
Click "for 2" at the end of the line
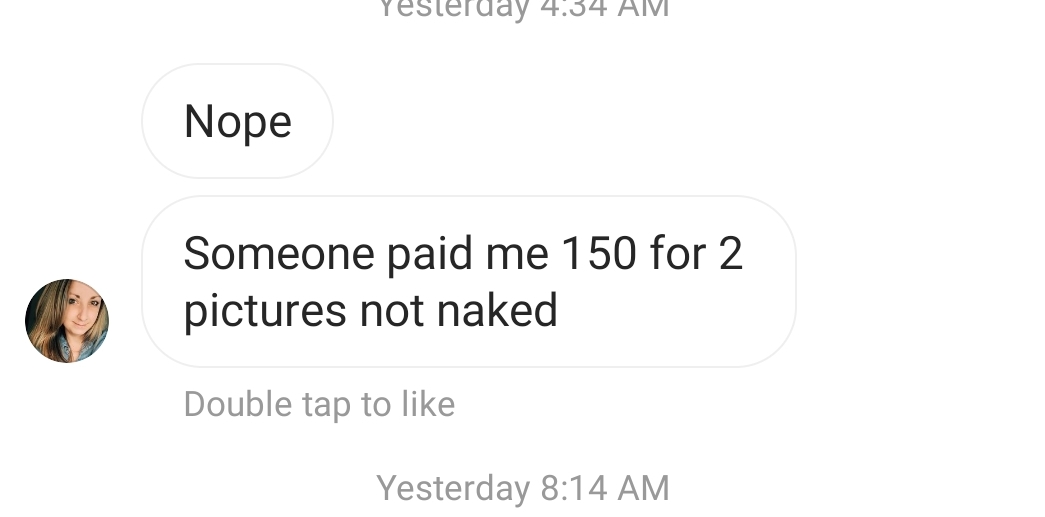(x=696, y=253)
